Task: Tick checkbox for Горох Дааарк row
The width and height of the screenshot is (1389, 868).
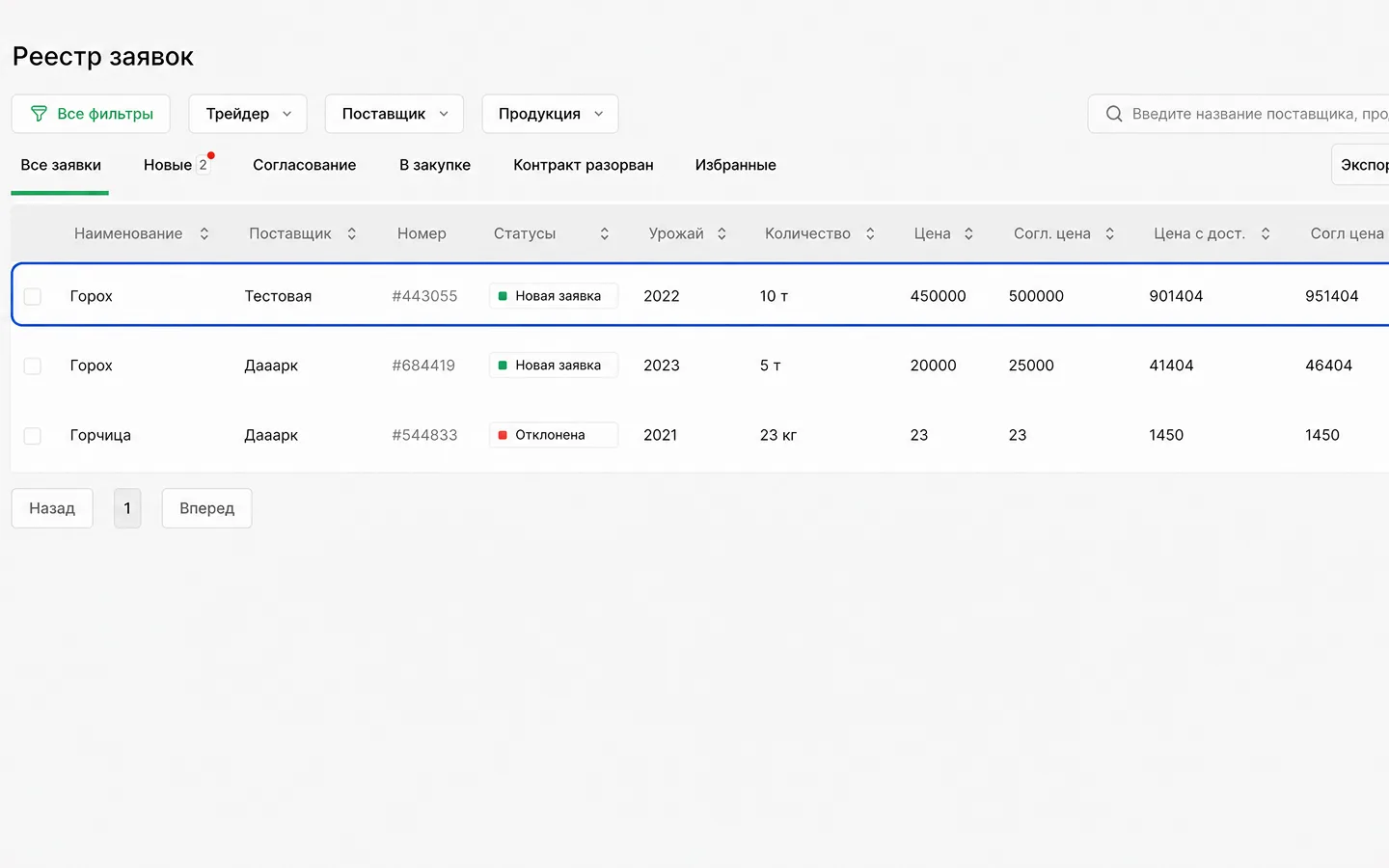Action: [33, 366]
